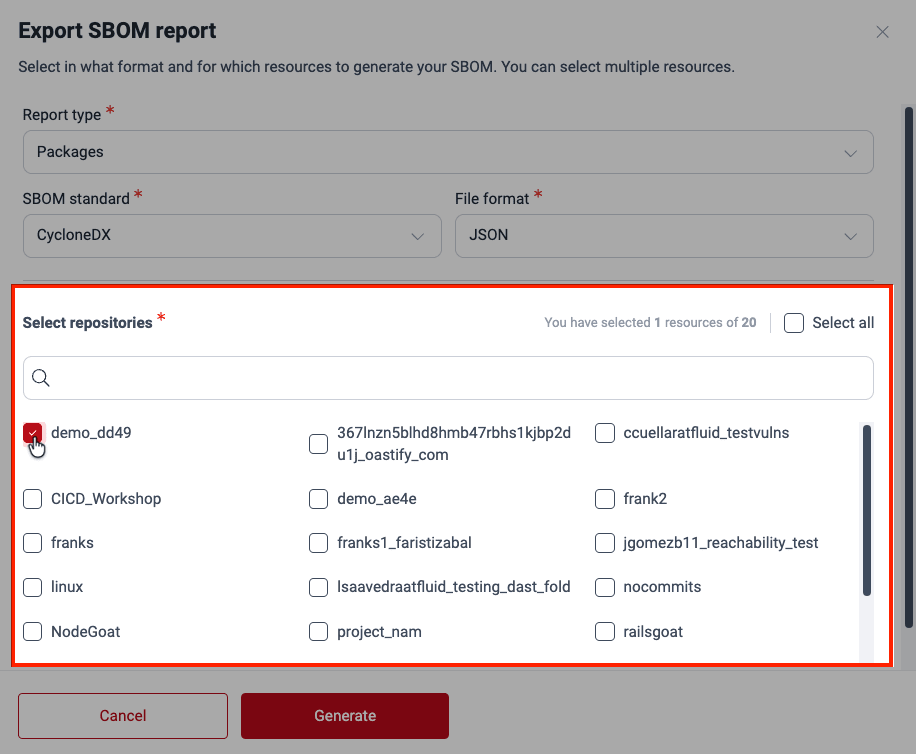Screen dimensions: 916x754
Task: Check the project_nam repository checkbox
Action: click(318, 632)
